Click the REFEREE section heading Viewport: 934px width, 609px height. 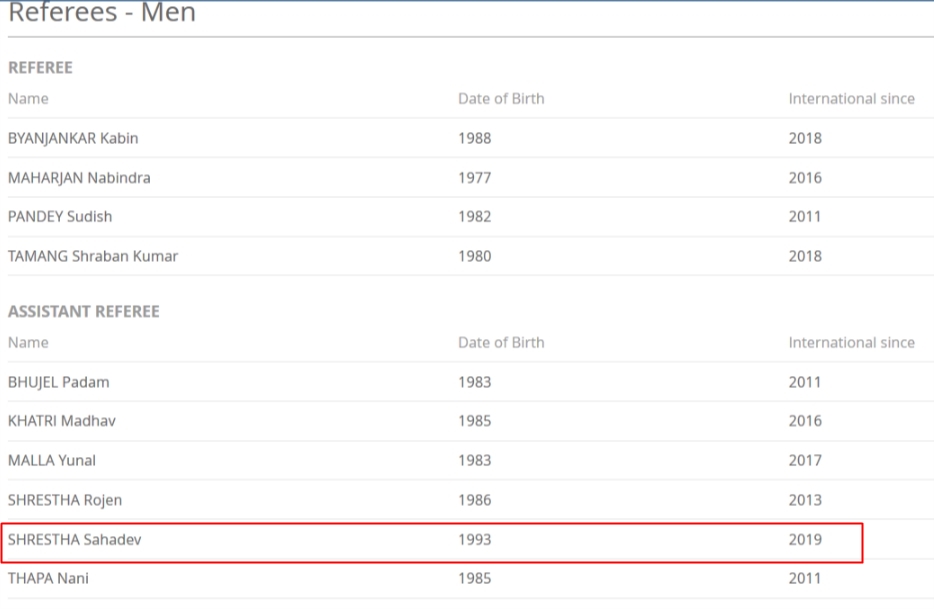40,68
